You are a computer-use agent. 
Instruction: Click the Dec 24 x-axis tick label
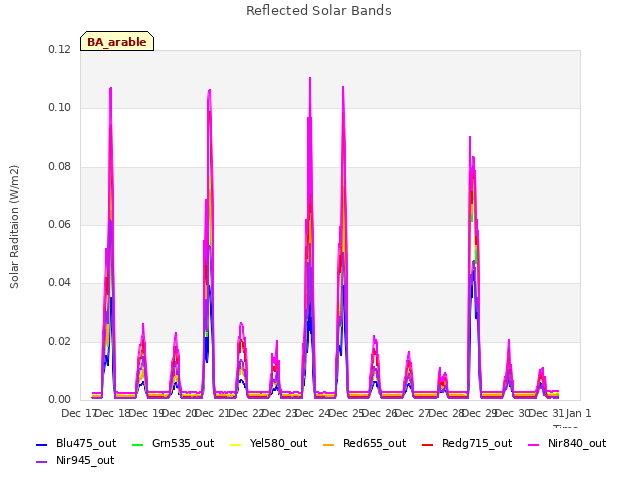click(312, 413)
